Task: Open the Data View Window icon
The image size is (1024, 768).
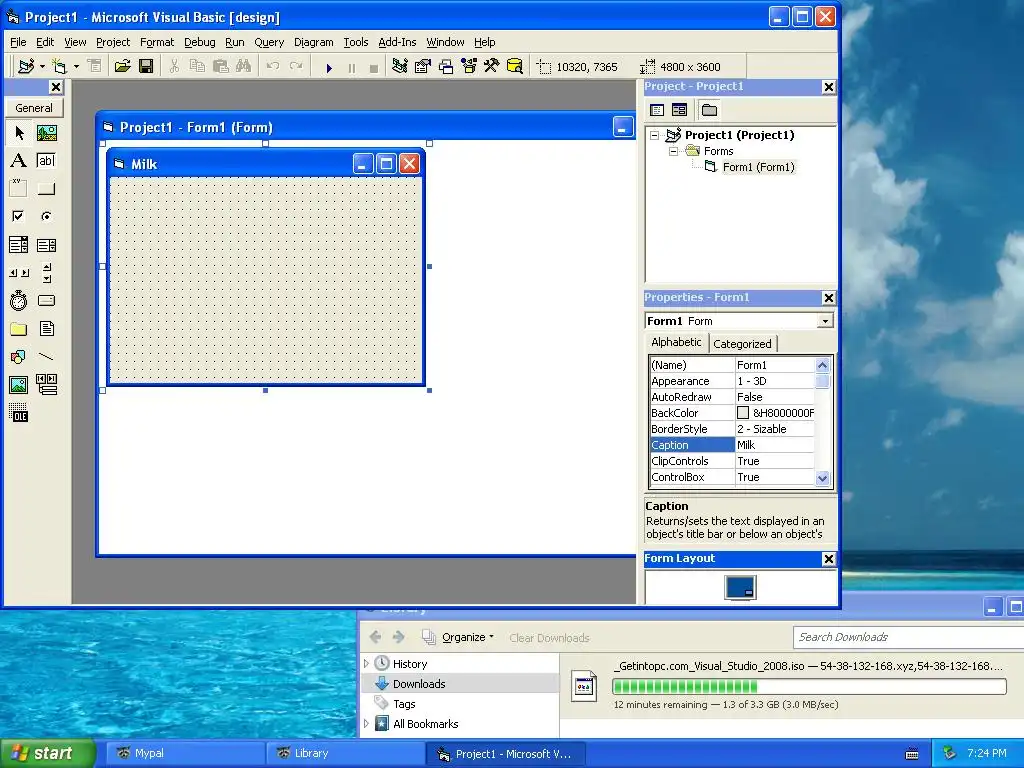Action: [x=515, y=67]
